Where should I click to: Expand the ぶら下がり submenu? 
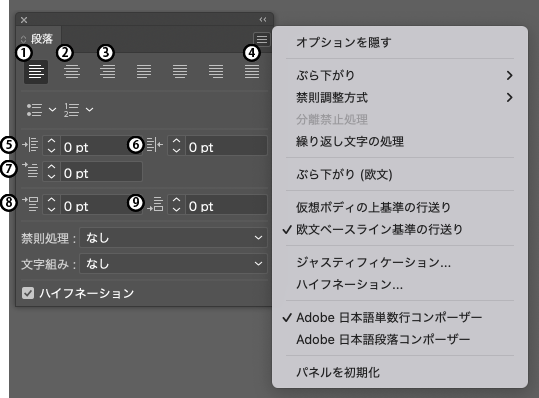pyautogui.click(x=400, y=75)
